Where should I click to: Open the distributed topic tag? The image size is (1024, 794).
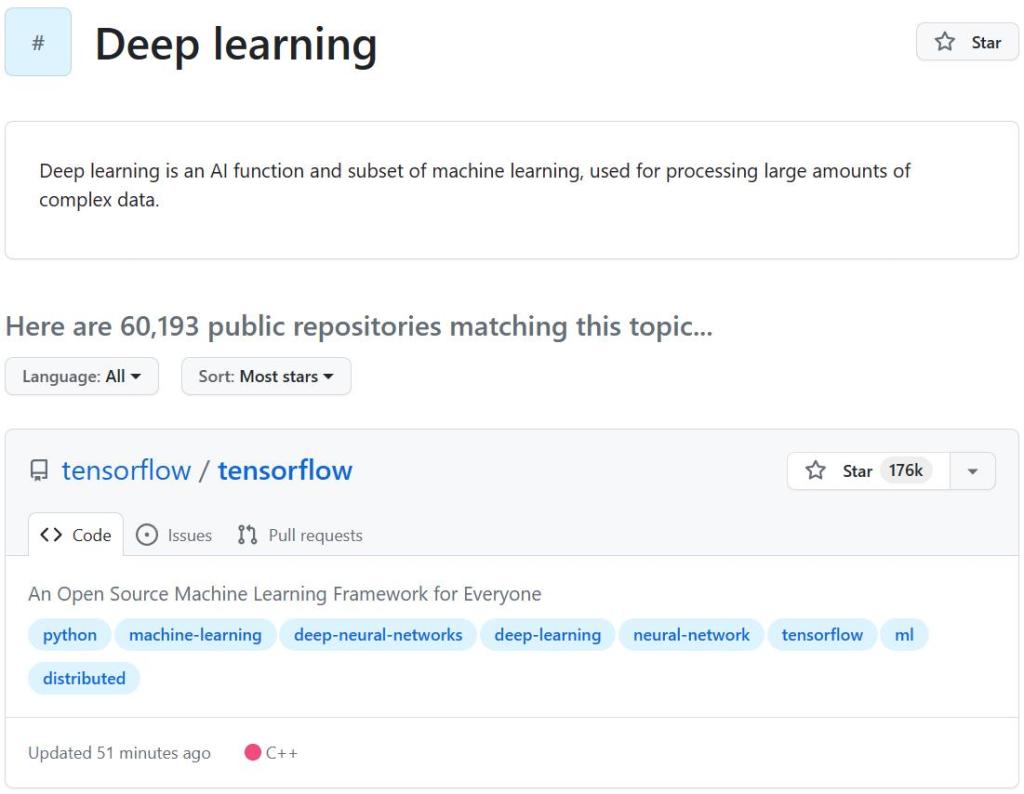click(84, 678)
